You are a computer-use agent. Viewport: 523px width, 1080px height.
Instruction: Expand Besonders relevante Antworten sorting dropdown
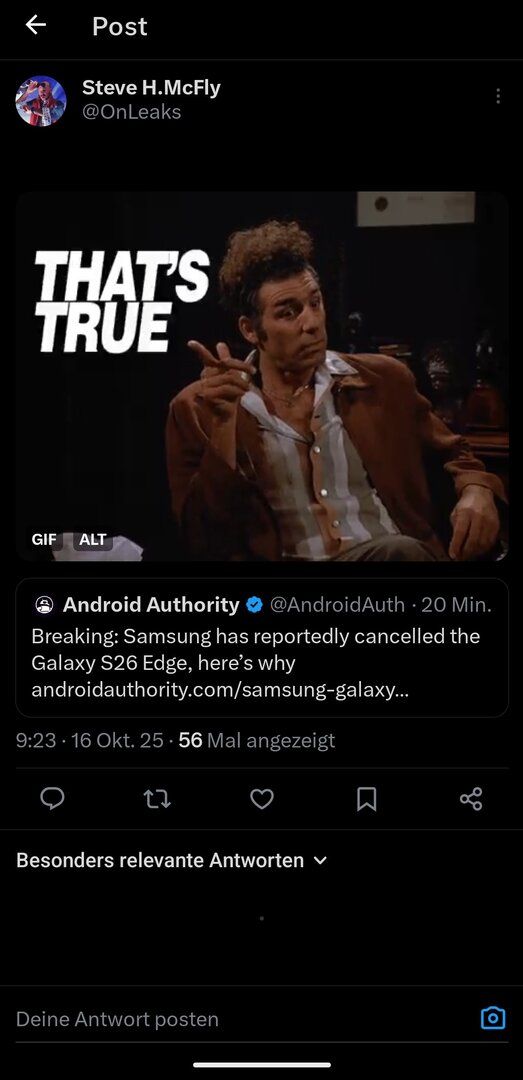pos(172,860)
